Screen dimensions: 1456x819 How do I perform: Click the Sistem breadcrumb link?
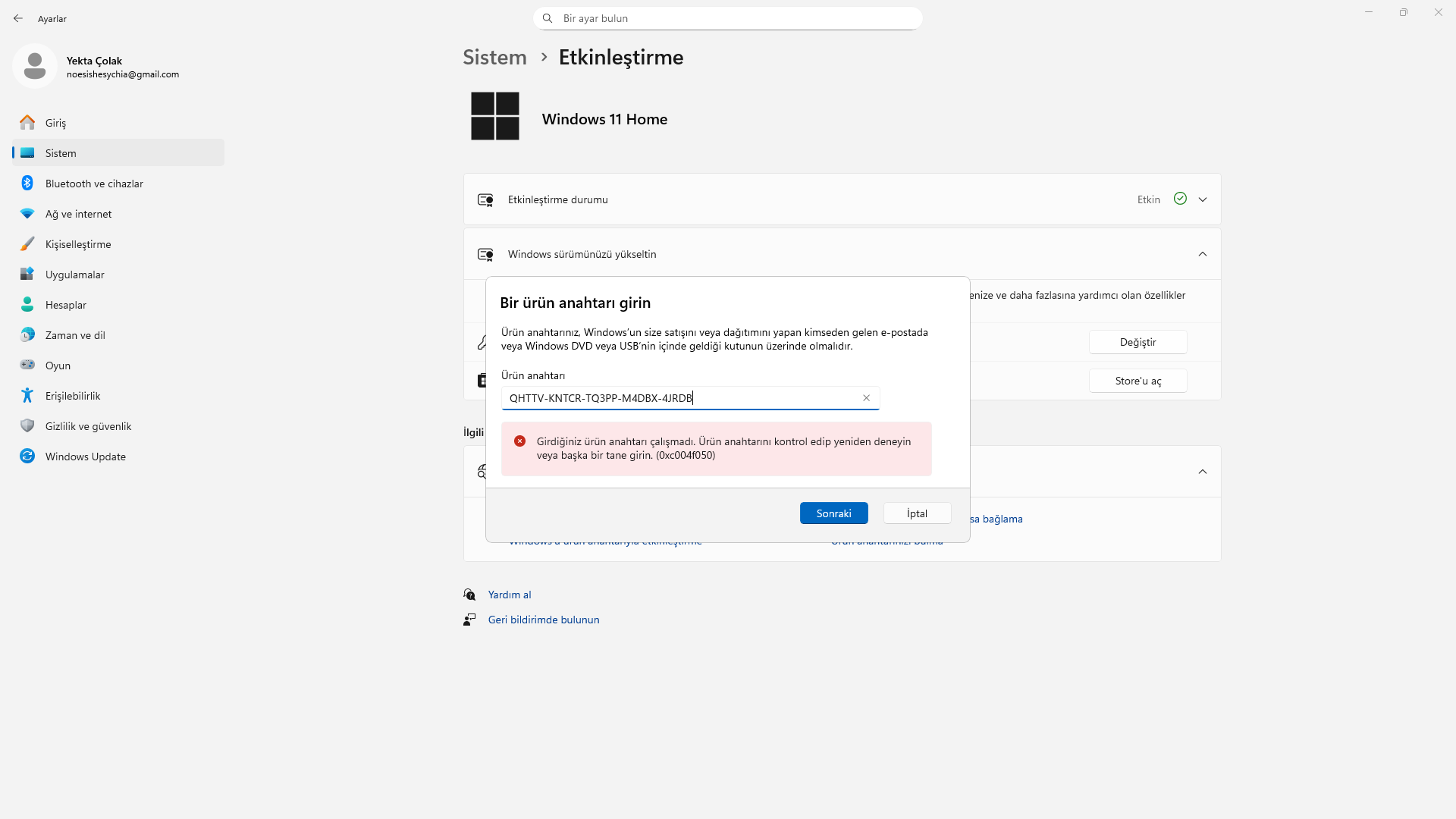coord(494,57)
